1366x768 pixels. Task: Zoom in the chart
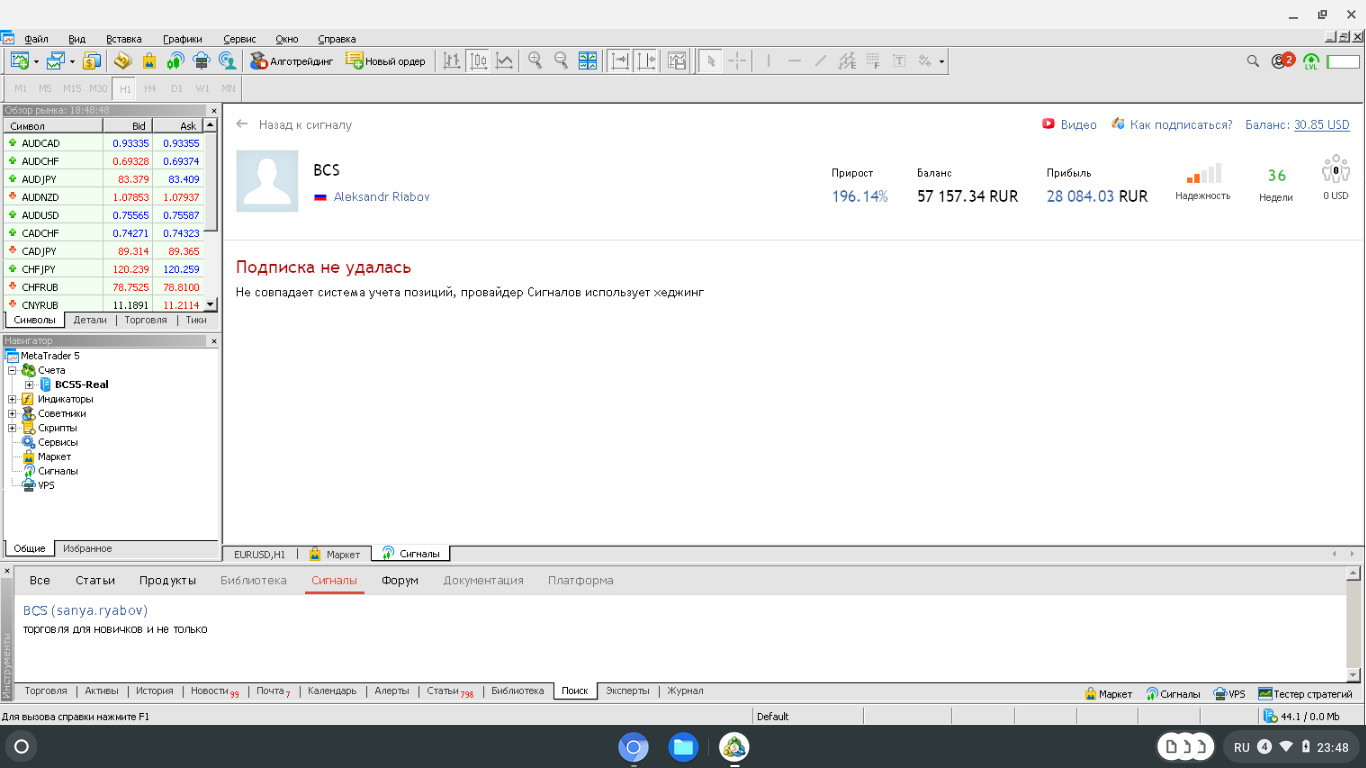(x=535, y=61)
